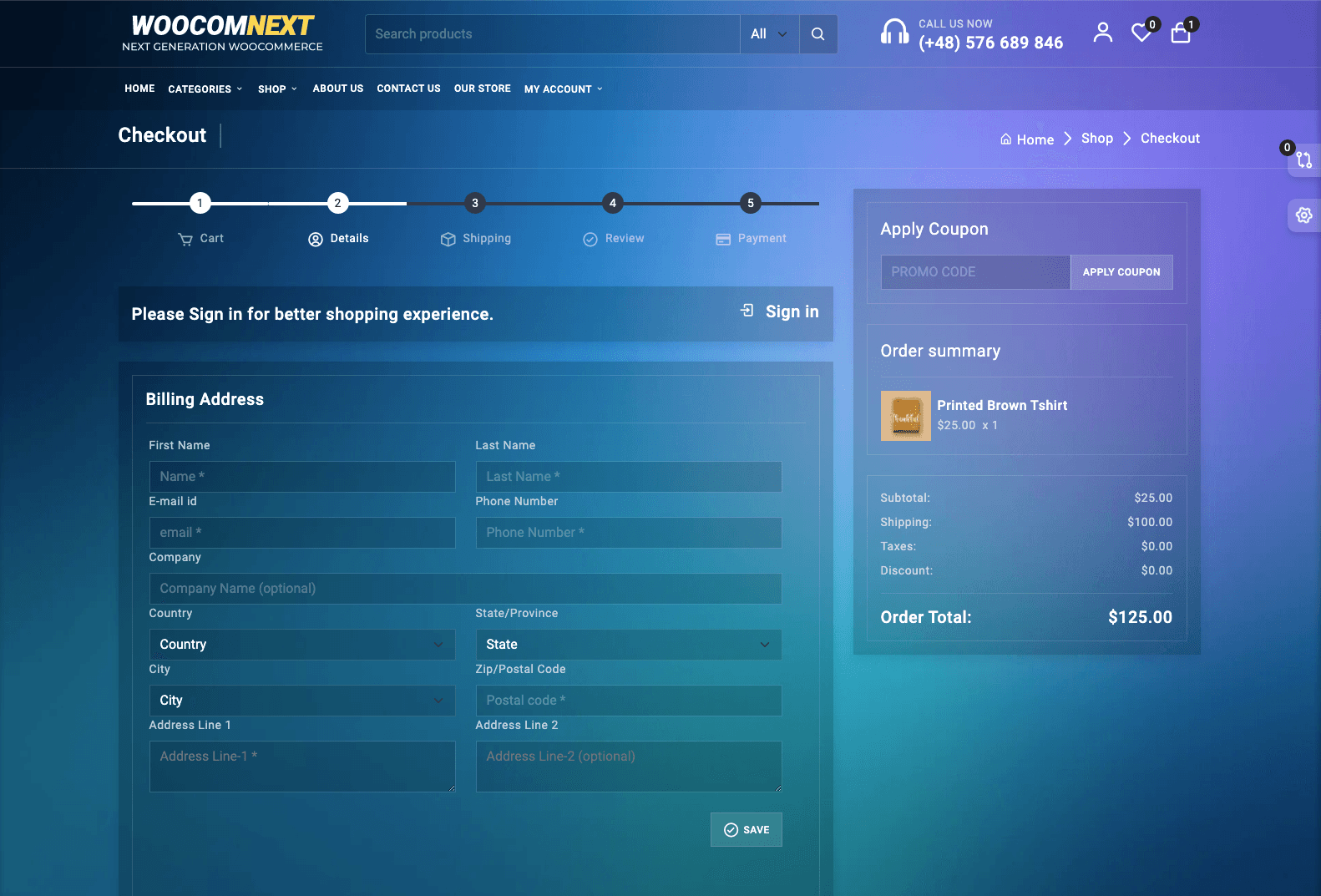Click the headset call icon
The height and width of the screenshot is (896, 1321).
[894, 33]
